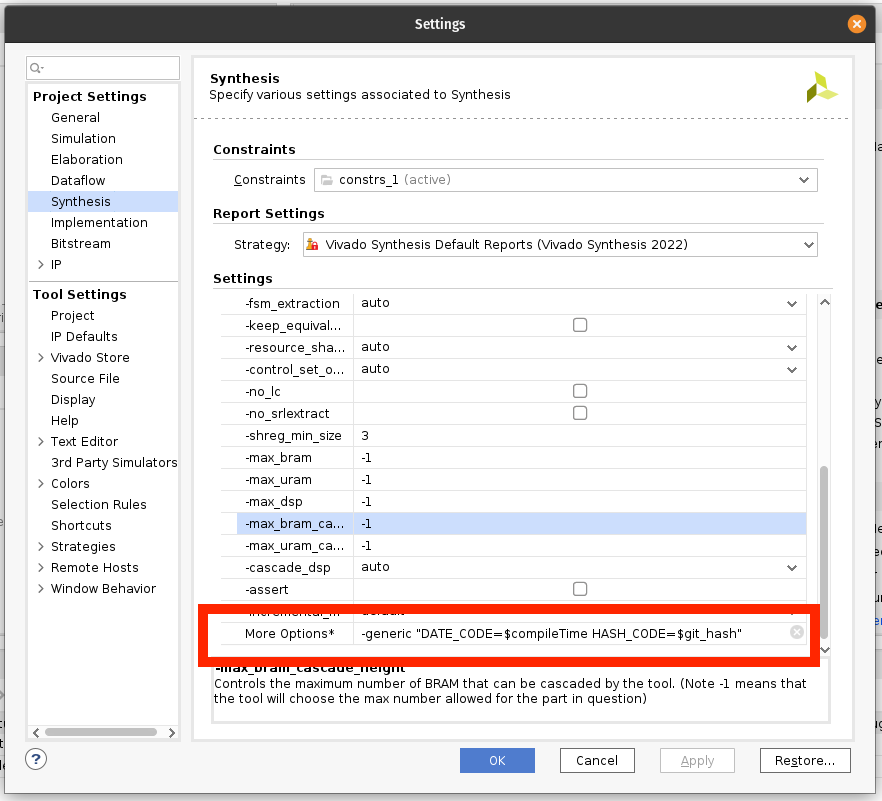Viewport: 882px width, 801px height.
Task: Open the Source File settings
Action: click(85, 379)
